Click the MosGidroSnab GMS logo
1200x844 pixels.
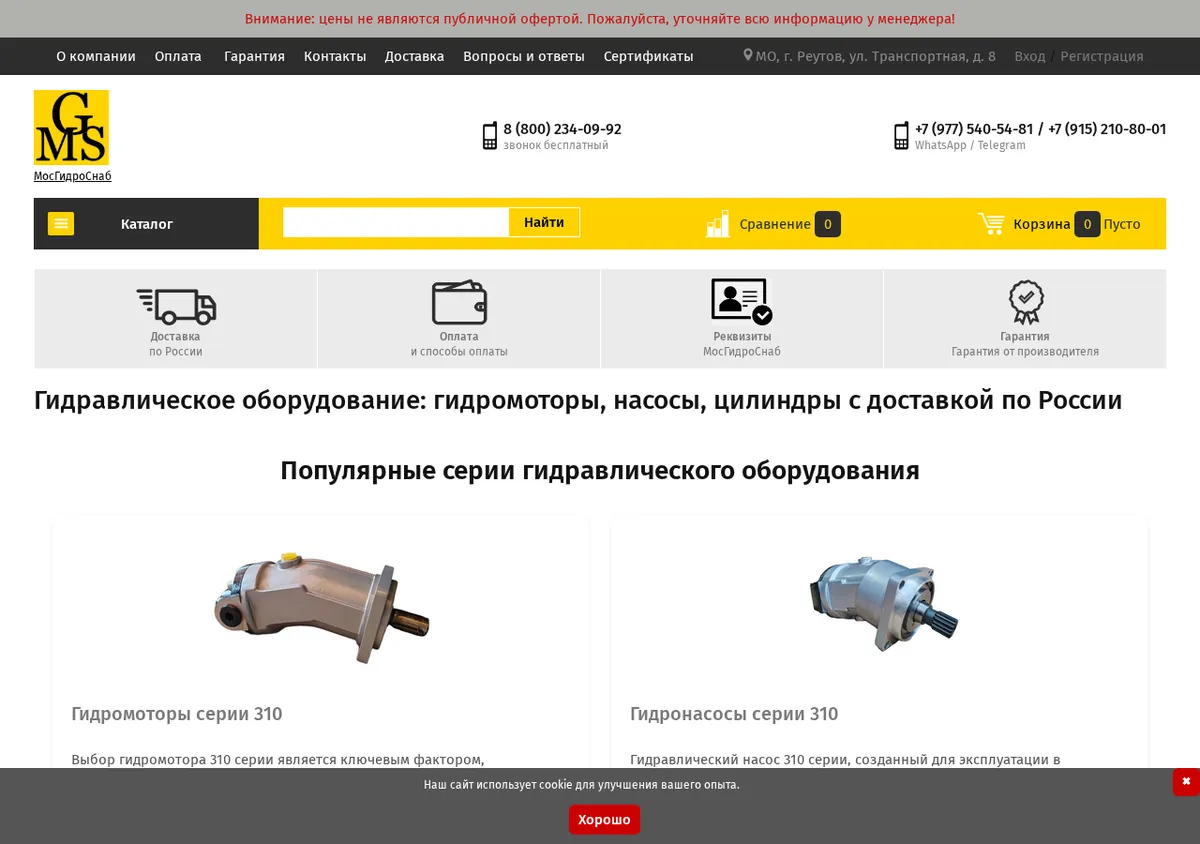[x=71, y=128]
